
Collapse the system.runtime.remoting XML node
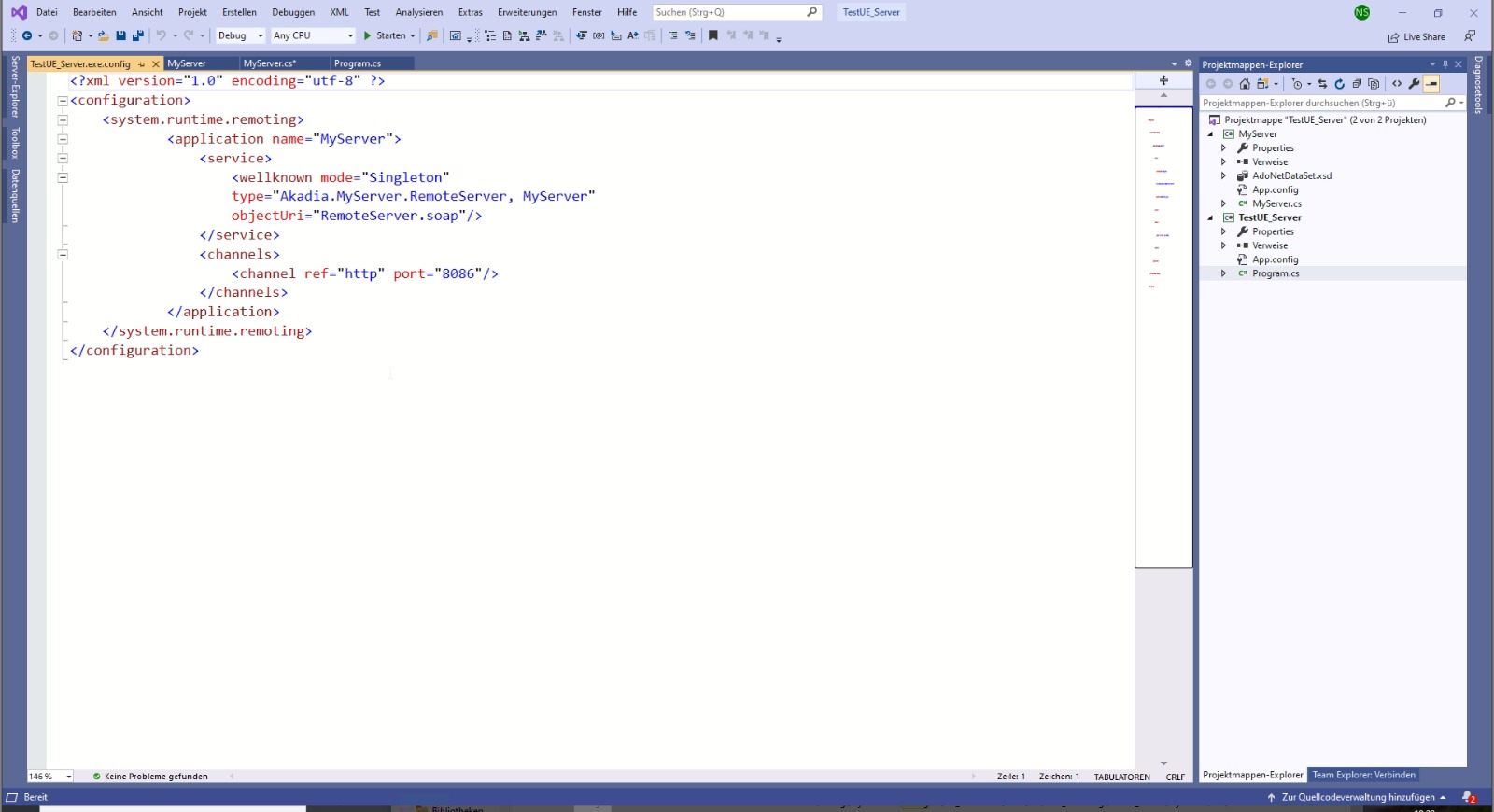click(x=63, y=119)
